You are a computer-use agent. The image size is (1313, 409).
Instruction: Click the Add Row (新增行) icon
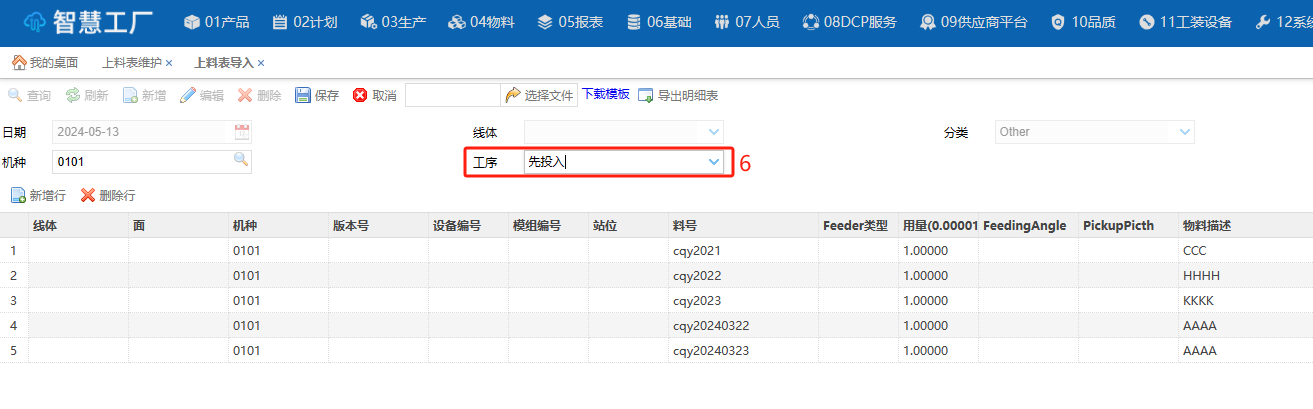(x=18, y=195)
